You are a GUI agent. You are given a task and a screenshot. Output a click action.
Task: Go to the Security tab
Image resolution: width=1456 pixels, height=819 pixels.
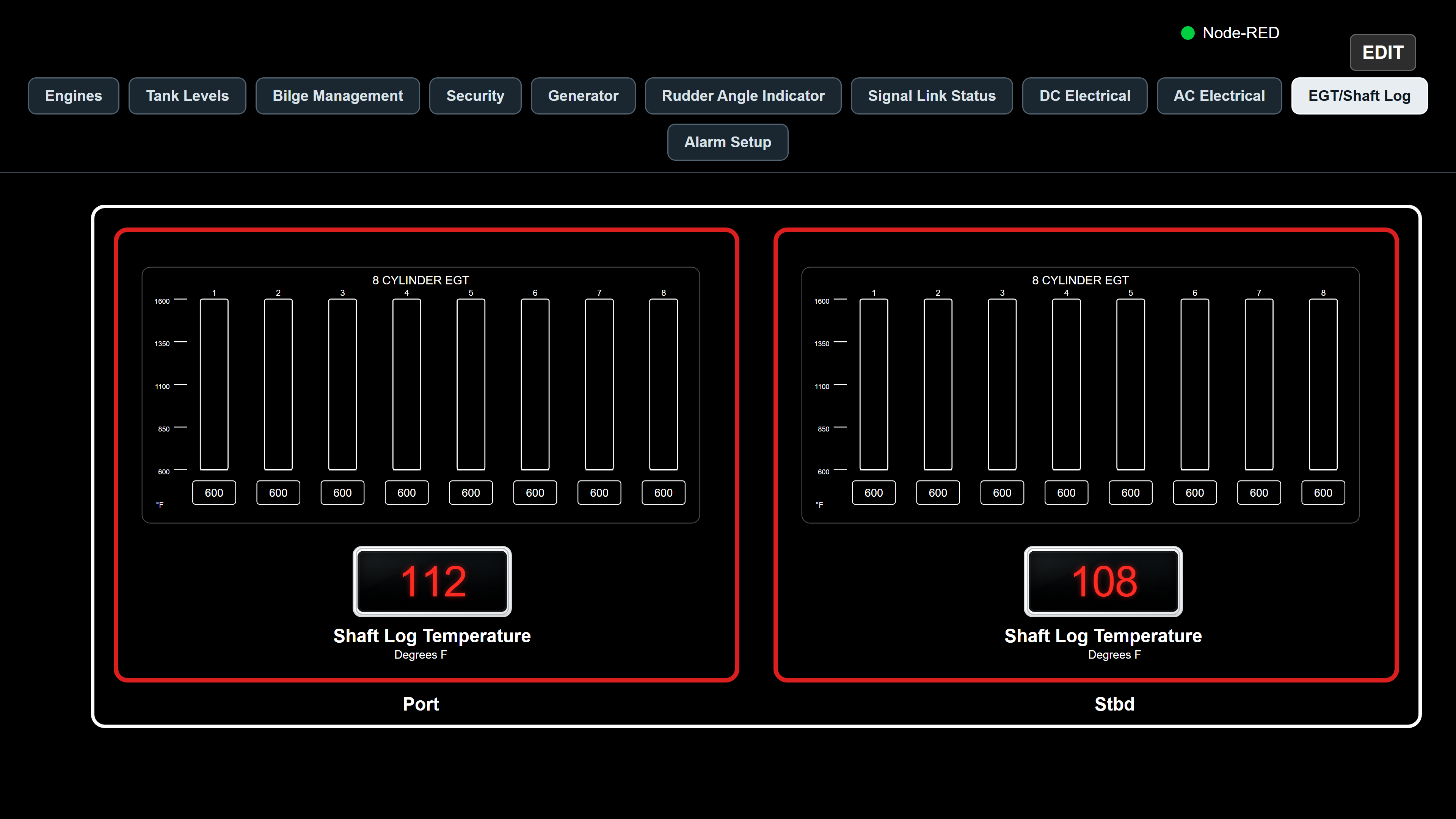click(475, 96)
